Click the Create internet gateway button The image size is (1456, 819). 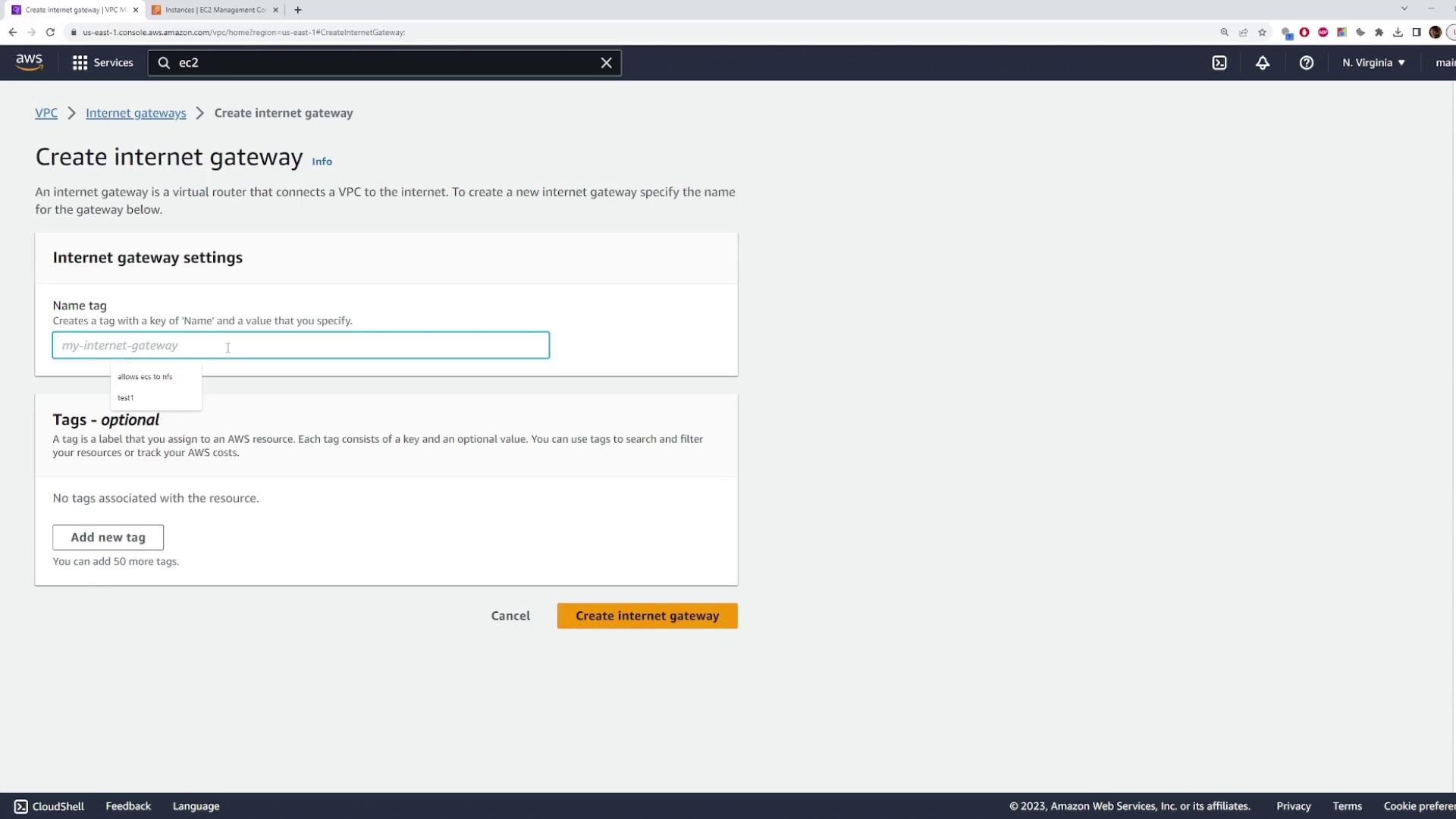pos(647,616)
